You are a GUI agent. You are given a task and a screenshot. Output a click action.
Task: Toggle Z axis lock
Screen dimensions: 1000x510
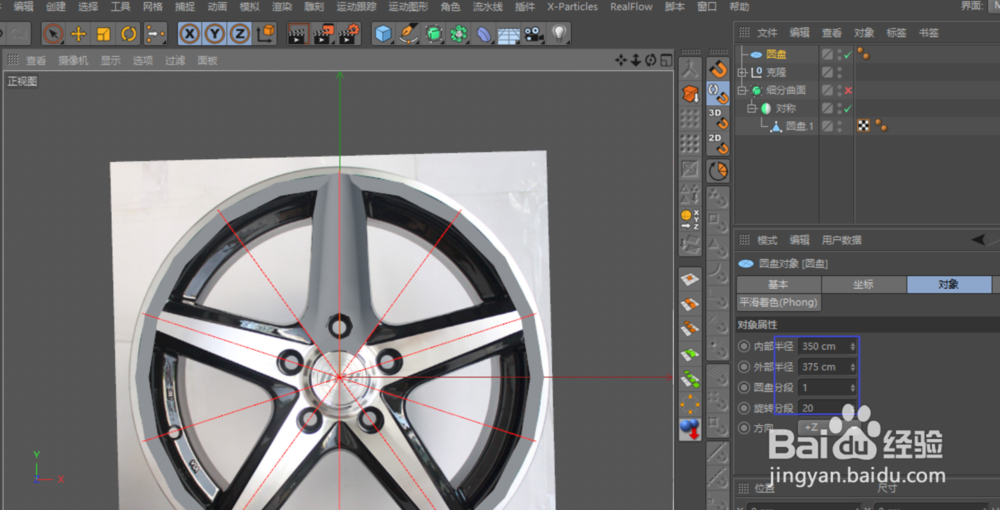(239, 34)
